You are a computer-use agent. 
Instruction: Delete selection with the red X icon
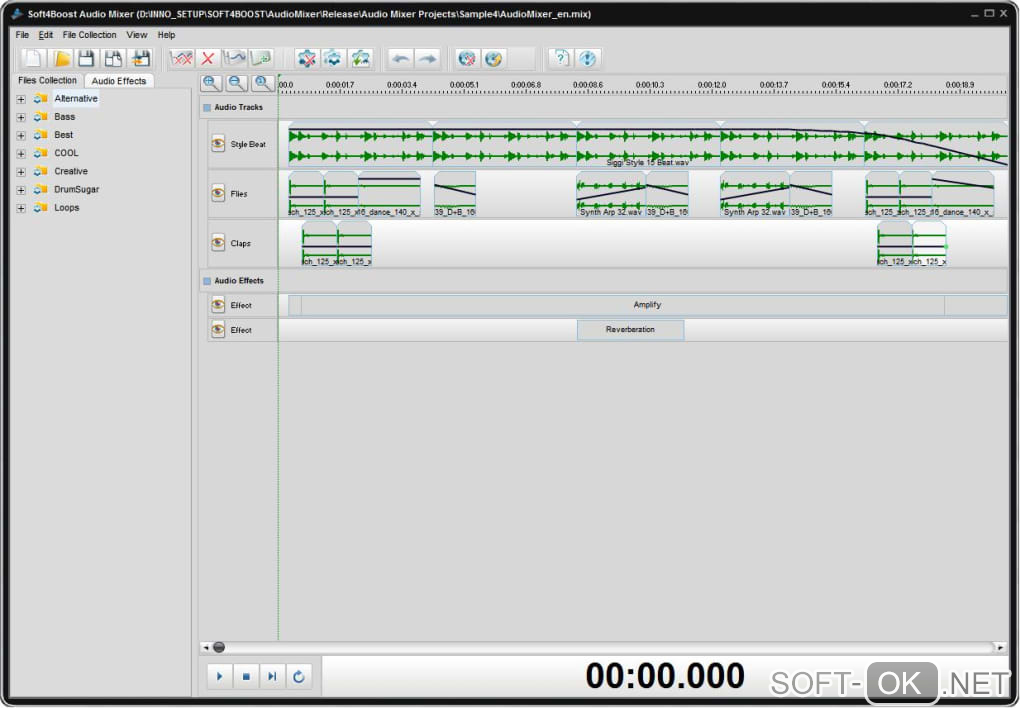[x=208, y=59]
